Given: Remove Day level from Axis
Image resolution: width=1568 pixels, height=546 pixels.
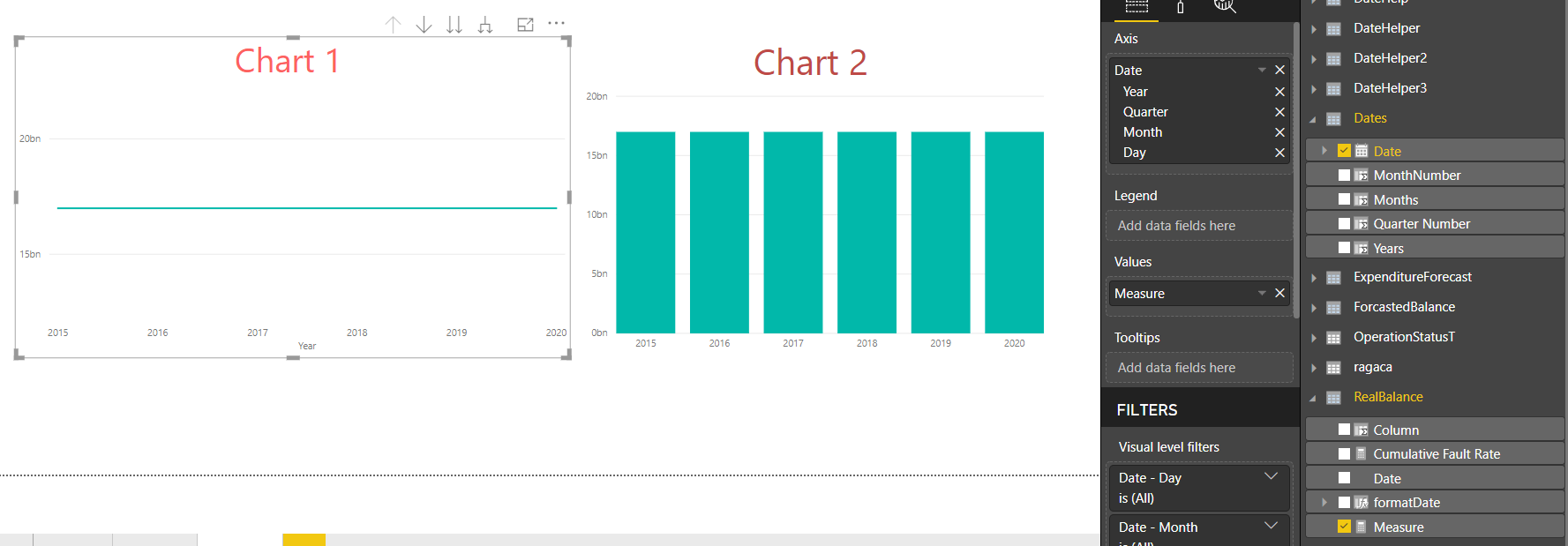Looking at the screenshot, I should pyautogui.click(x=1279, y=153).
